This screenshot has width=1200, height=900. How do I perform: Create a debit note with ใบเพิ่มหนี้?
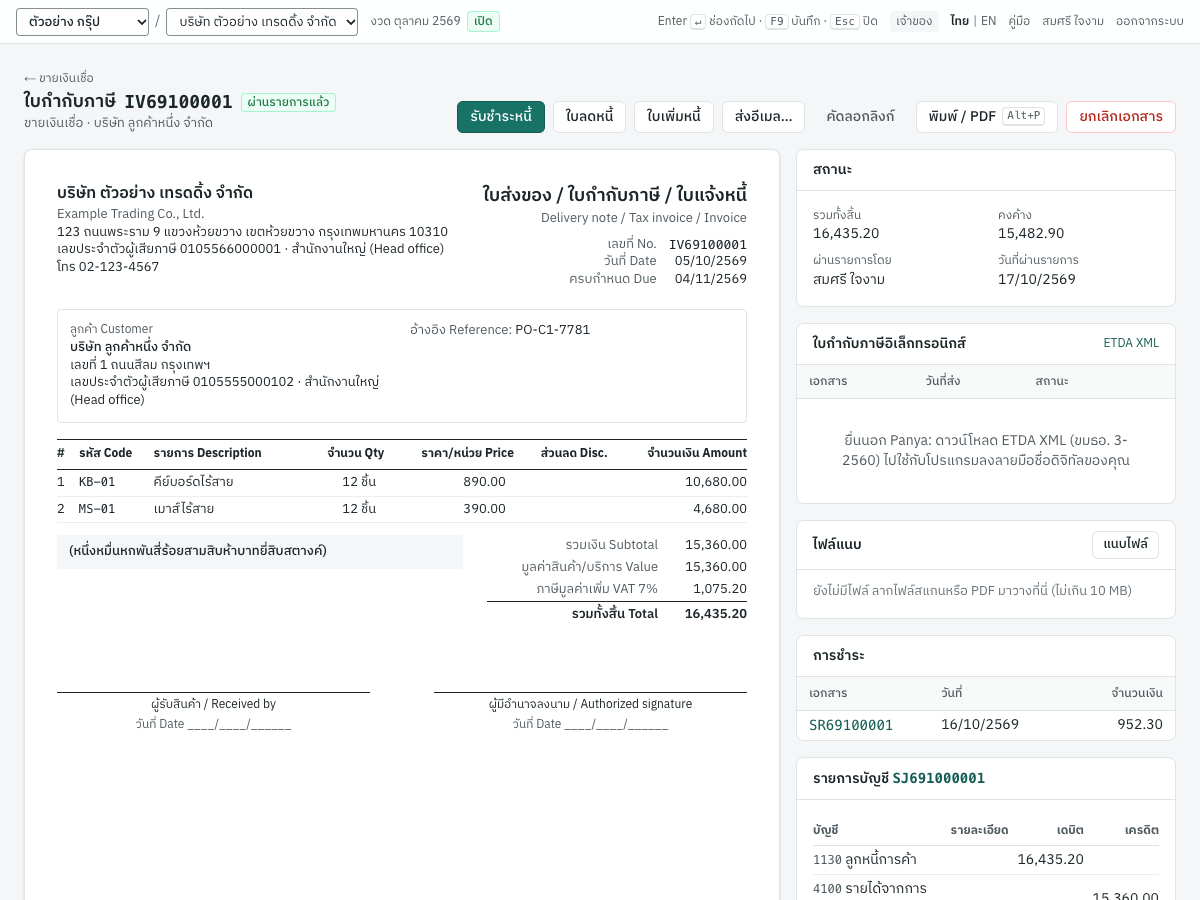(x=674, y=117)
